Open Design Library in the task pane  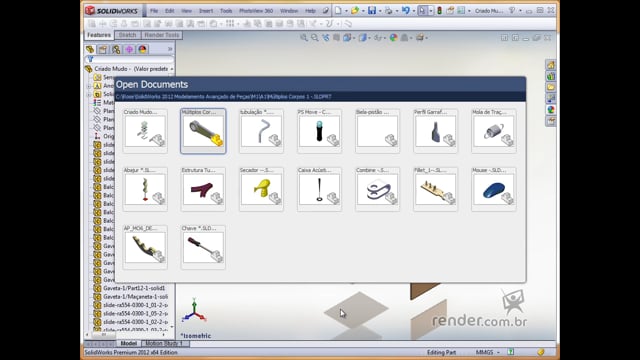(551, 76)
